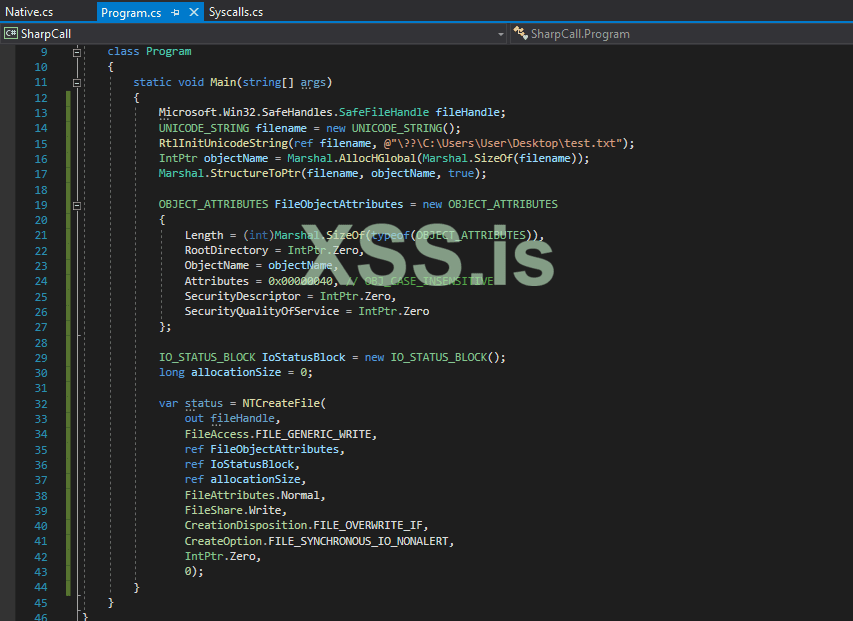Image resolution: width=853 pixels, height=621 pixels.
Task: Collapse the class Program block
Action: tap(76, 51)
